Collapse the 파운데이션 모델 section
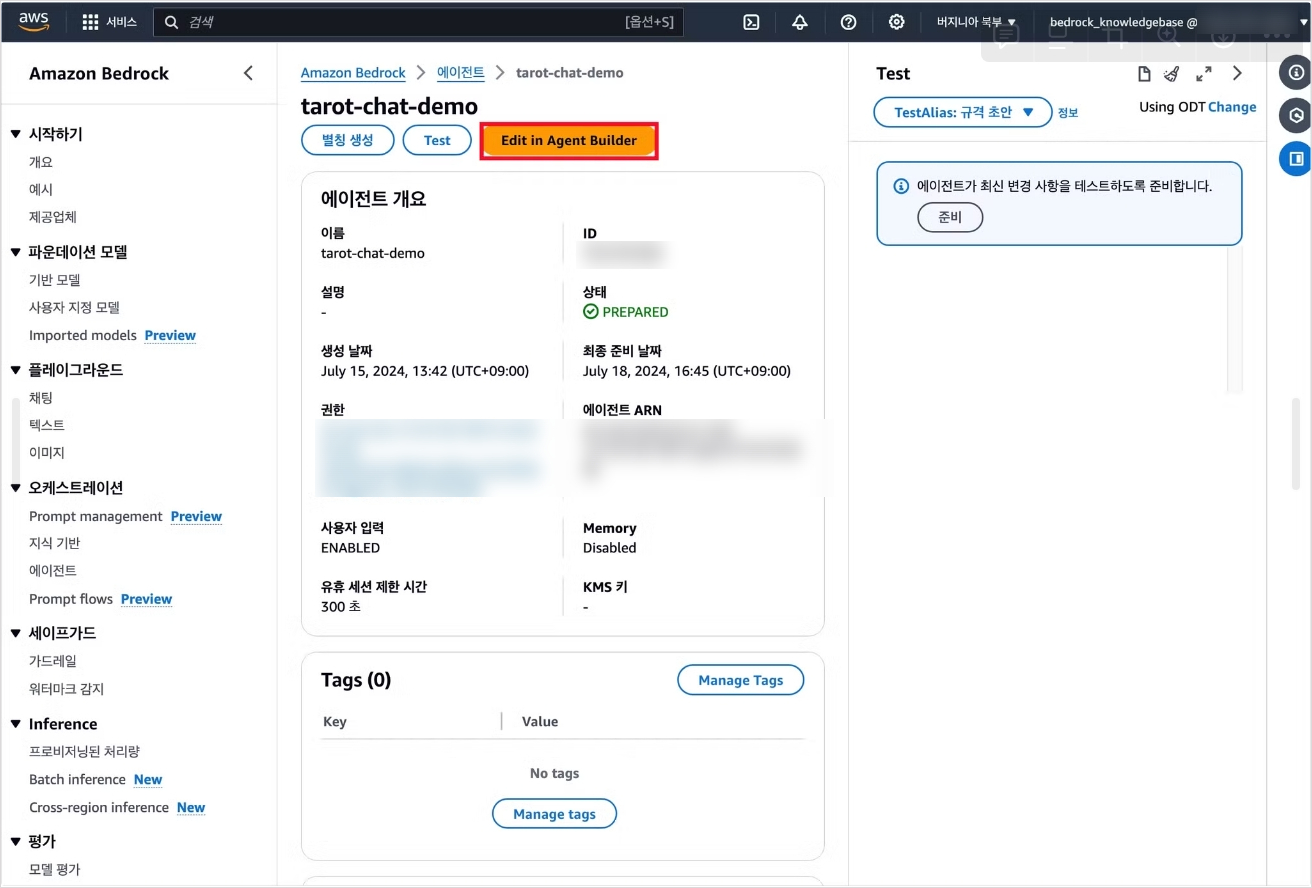 [x=15, y=252]
